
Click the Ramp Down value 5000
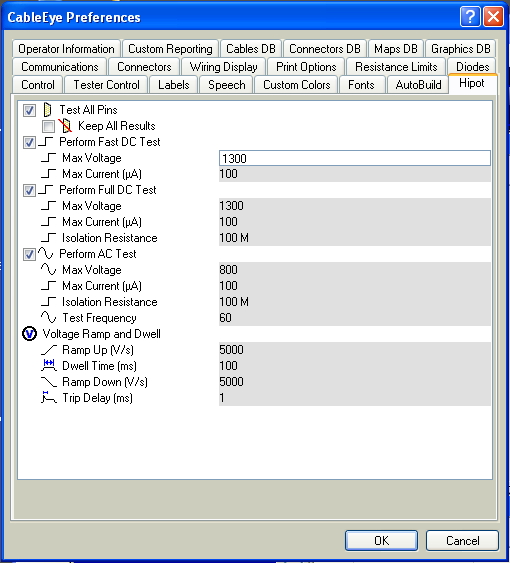pos(355,382)
